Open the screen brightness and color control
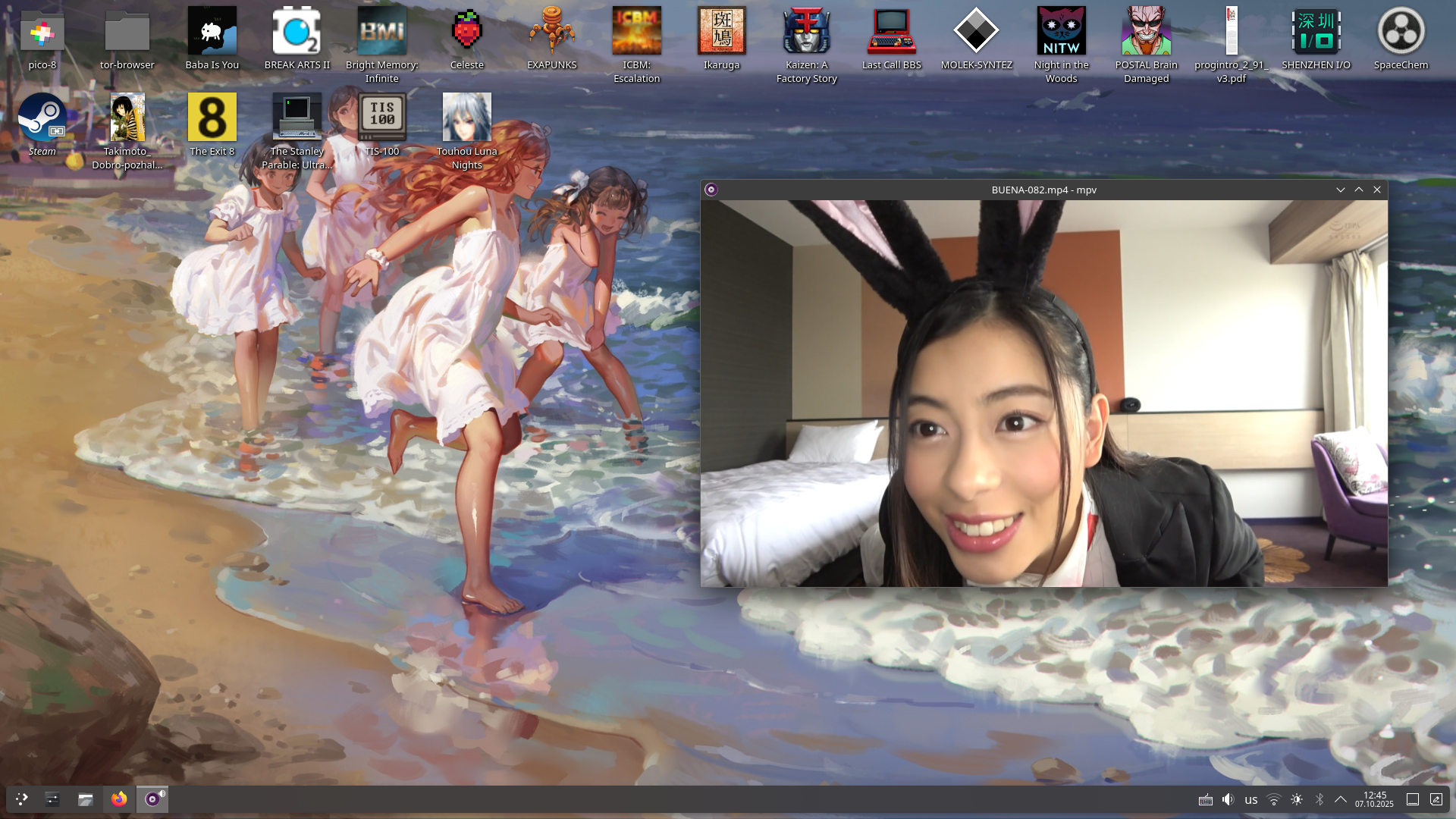The width and height of the screenshot is (1456, 819). [1297, 799]
